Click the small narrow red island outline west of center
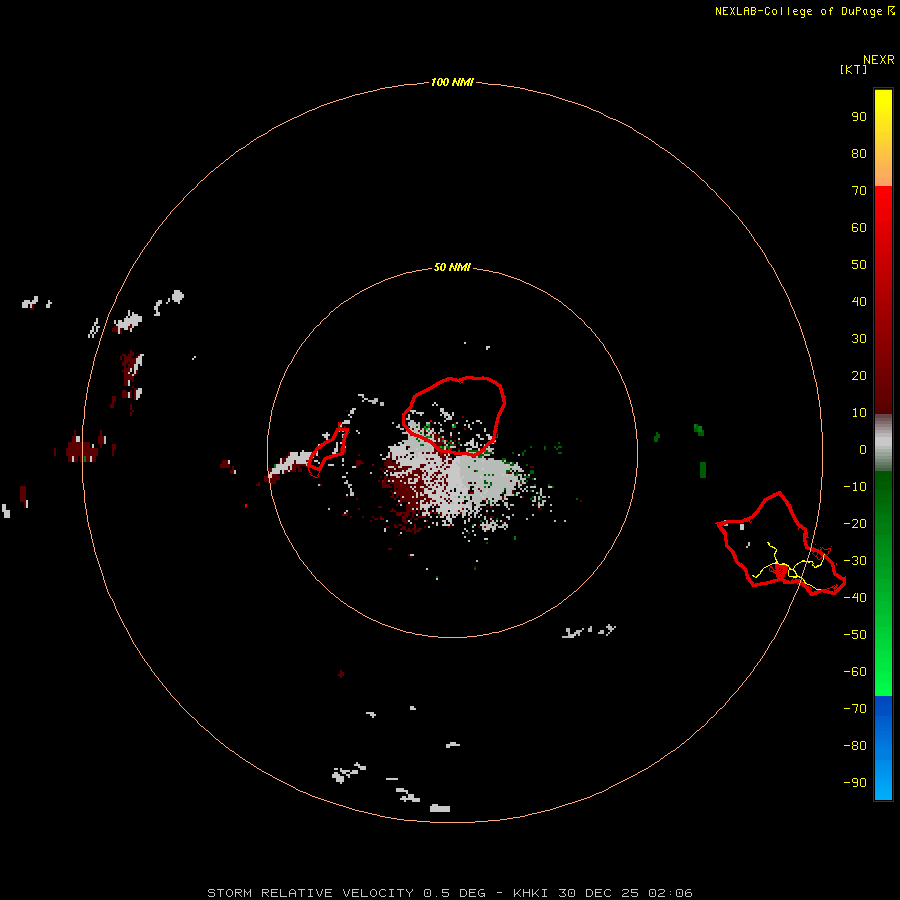This screenshot has width=900, height=900. pos(328,452)
